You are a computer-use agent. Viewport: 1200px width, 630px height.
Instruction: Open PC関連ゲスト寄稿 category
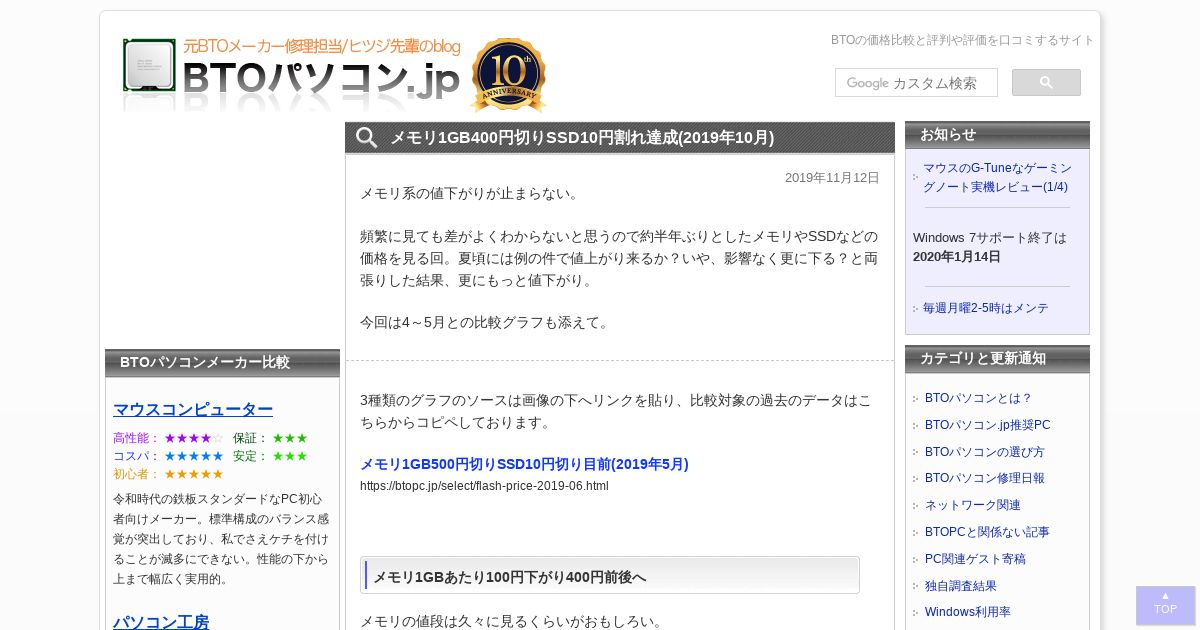coord(975,559)
